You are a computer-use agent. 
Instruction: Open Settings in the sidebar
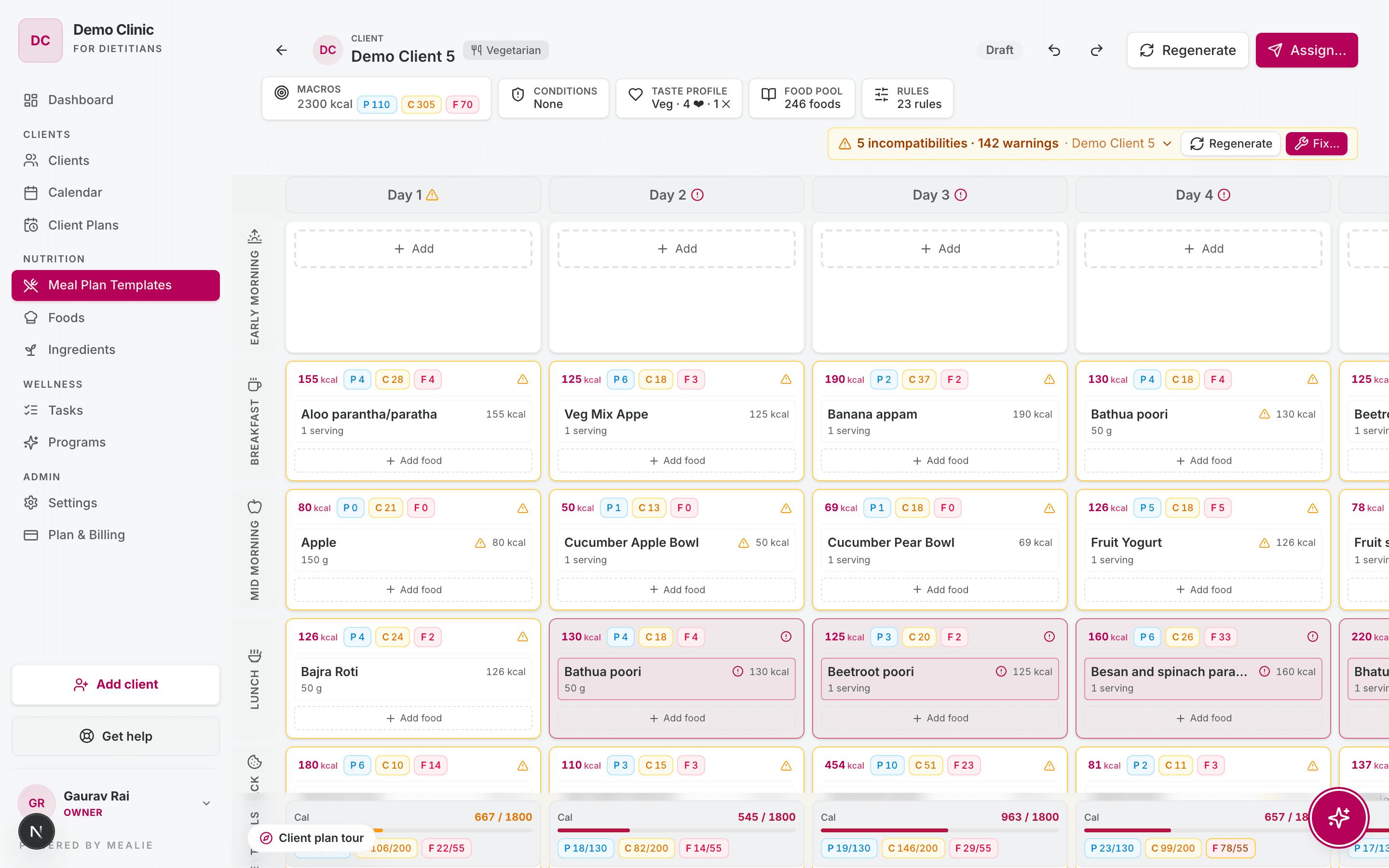115,503
